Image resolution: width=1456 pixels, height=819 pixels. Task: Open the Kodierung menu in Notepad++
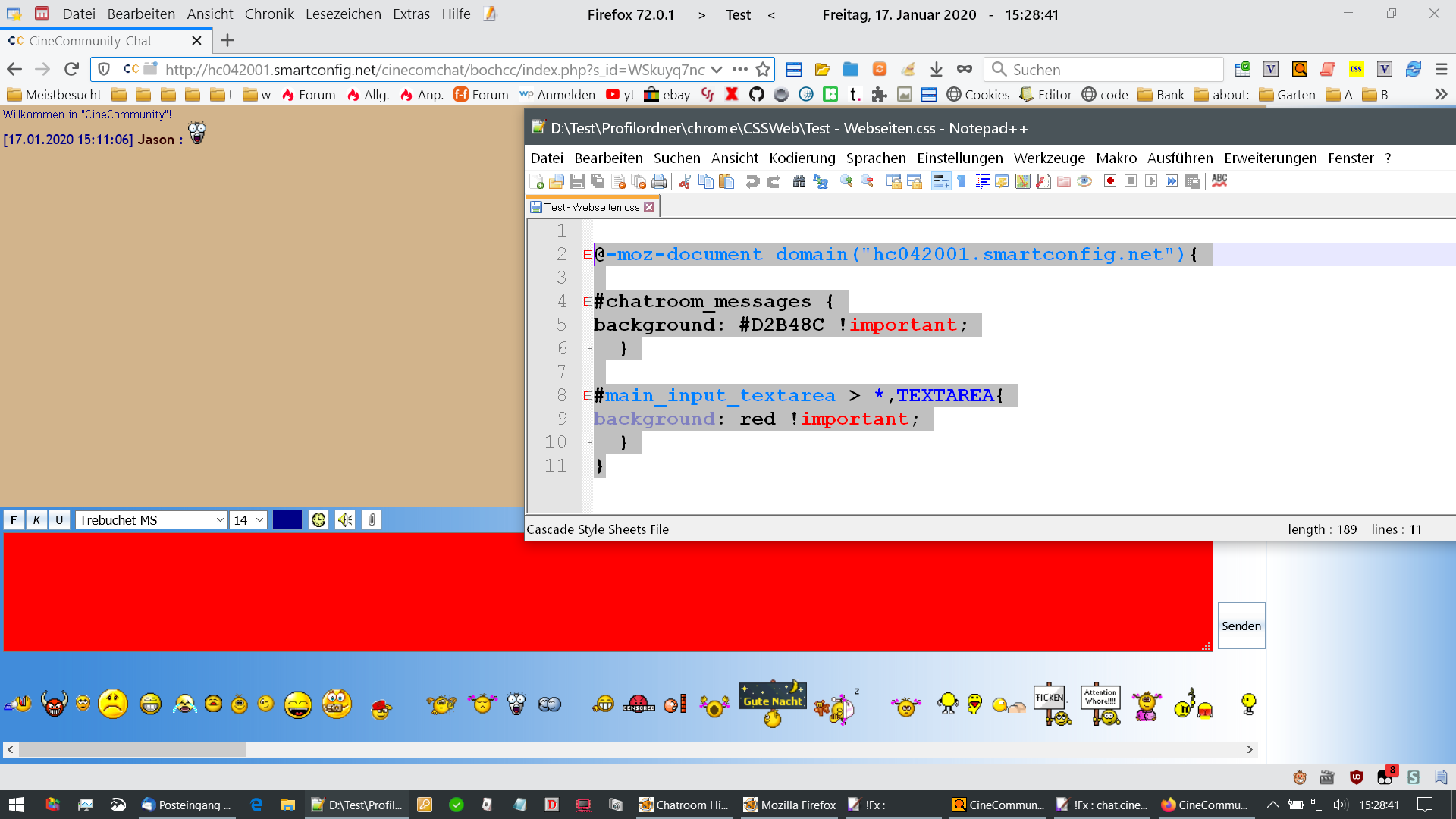[x=802, y=158]
